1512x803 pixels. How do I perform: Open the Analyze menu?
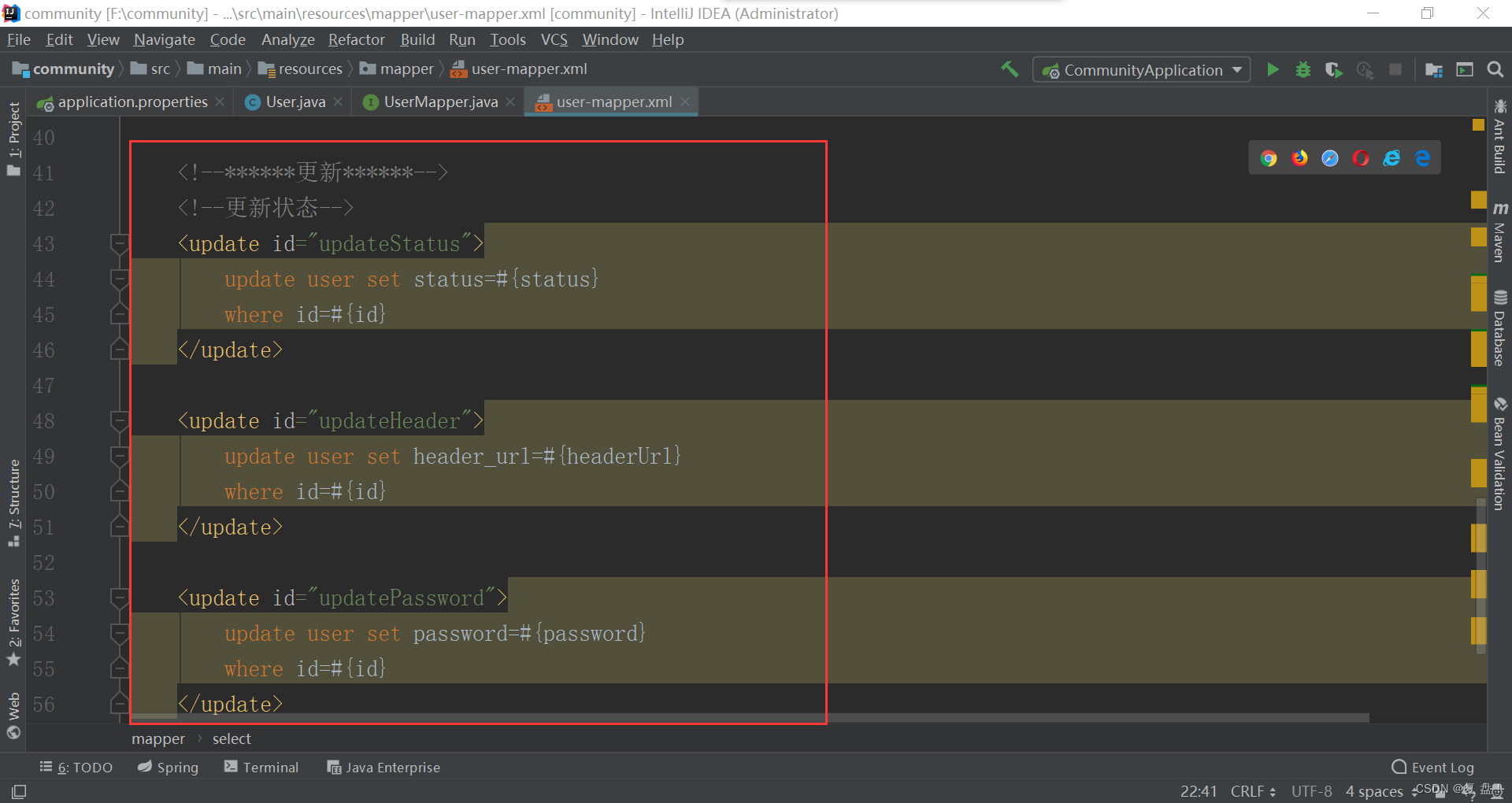pyautogui.click(x=287, y=39)
